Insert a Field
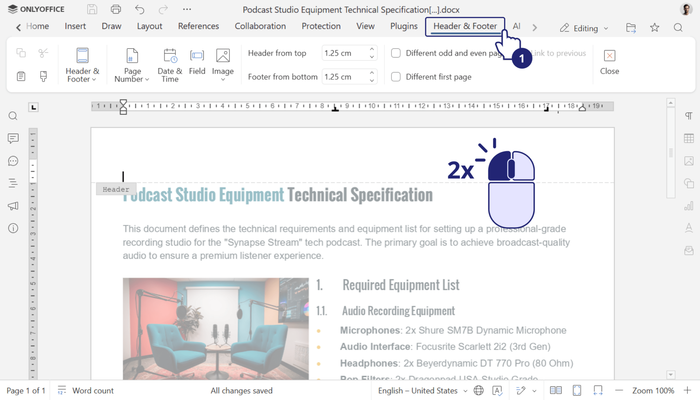The height and width of the screenshot is (400, 700). click(197, 62)
